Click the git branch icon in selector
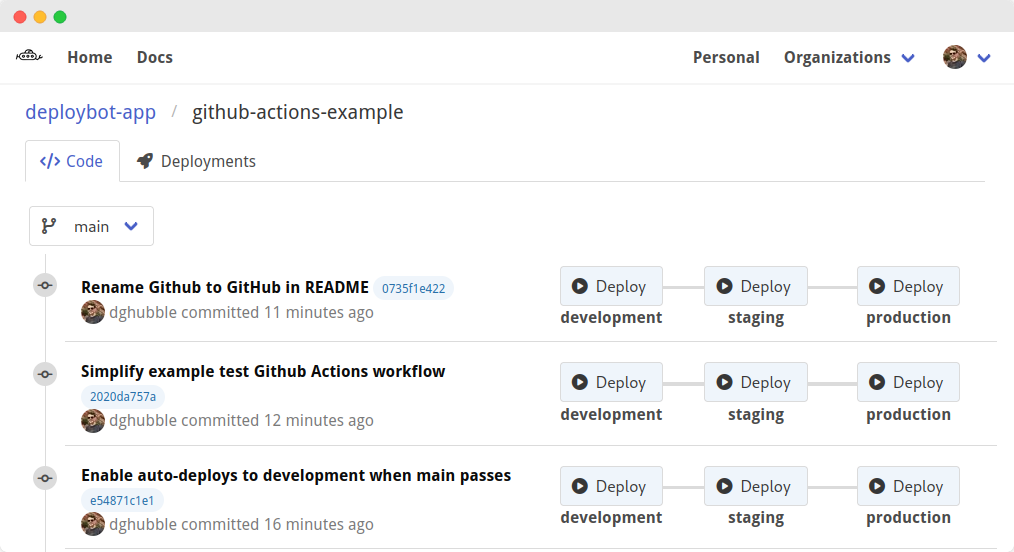 49,226
